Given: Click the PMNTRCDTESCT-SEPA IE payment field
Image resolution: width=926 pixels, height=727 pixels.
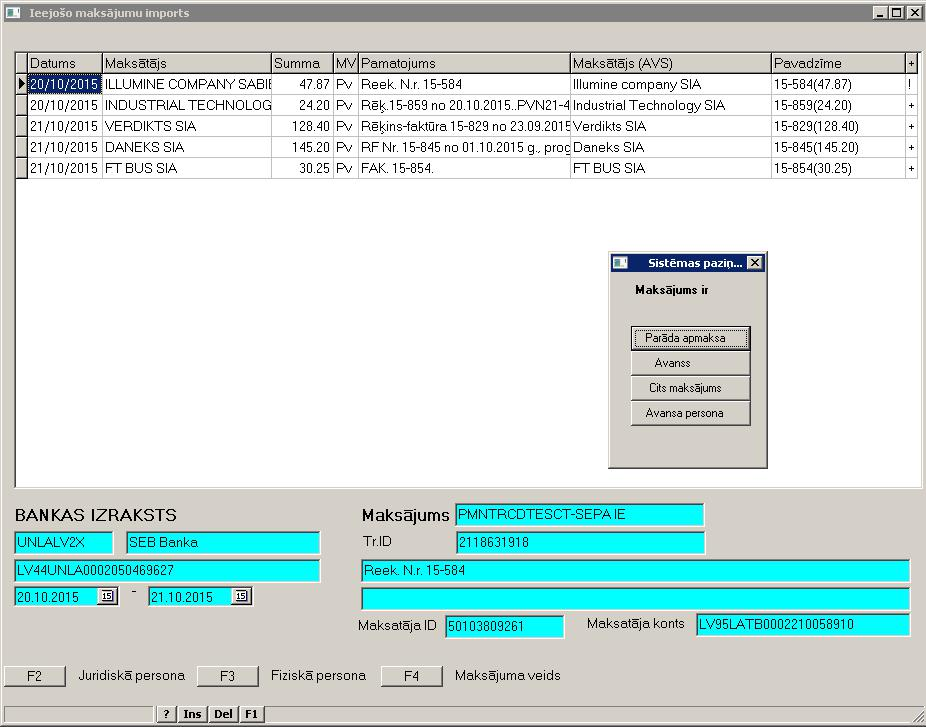Looking at the screenshot, I should pyautogui.click(x=580, y=514).
